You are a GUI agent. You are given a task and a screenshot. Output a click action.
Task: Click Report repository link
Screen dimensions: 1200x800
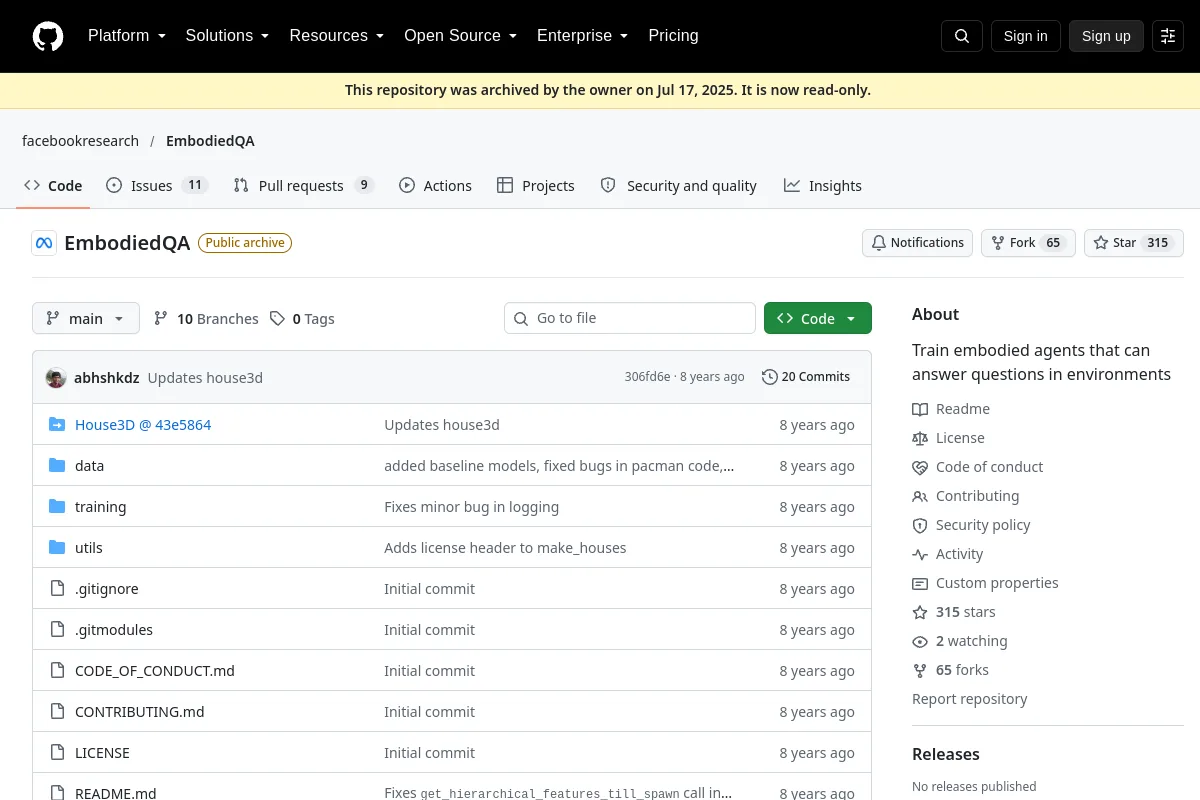click(969, 699)
